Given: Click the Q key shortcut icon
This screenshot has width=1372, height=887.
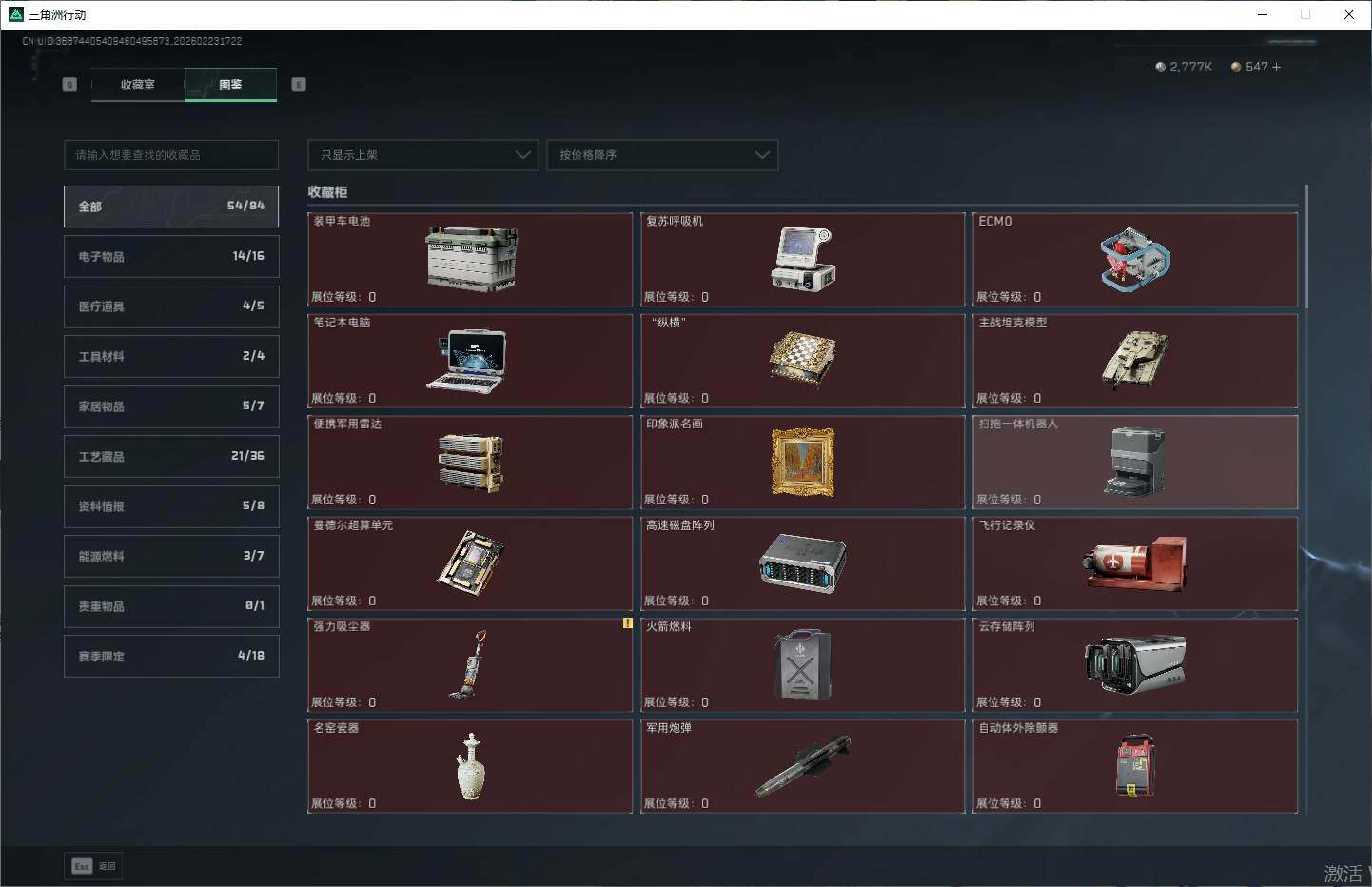Looking at the screenshot, I should click(x=69, y=85).
